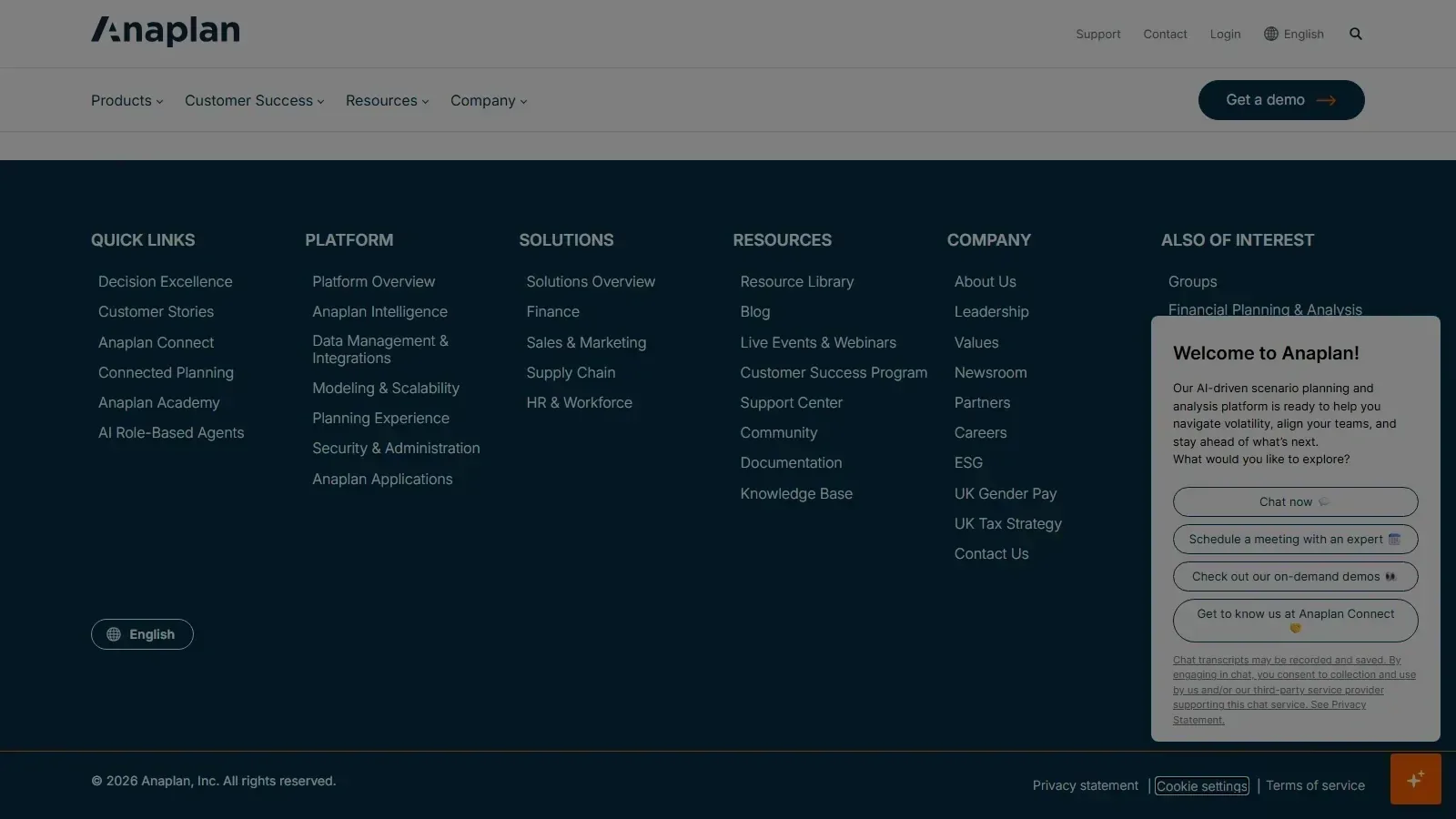Click the globe icon beside the header English label

1271,34
